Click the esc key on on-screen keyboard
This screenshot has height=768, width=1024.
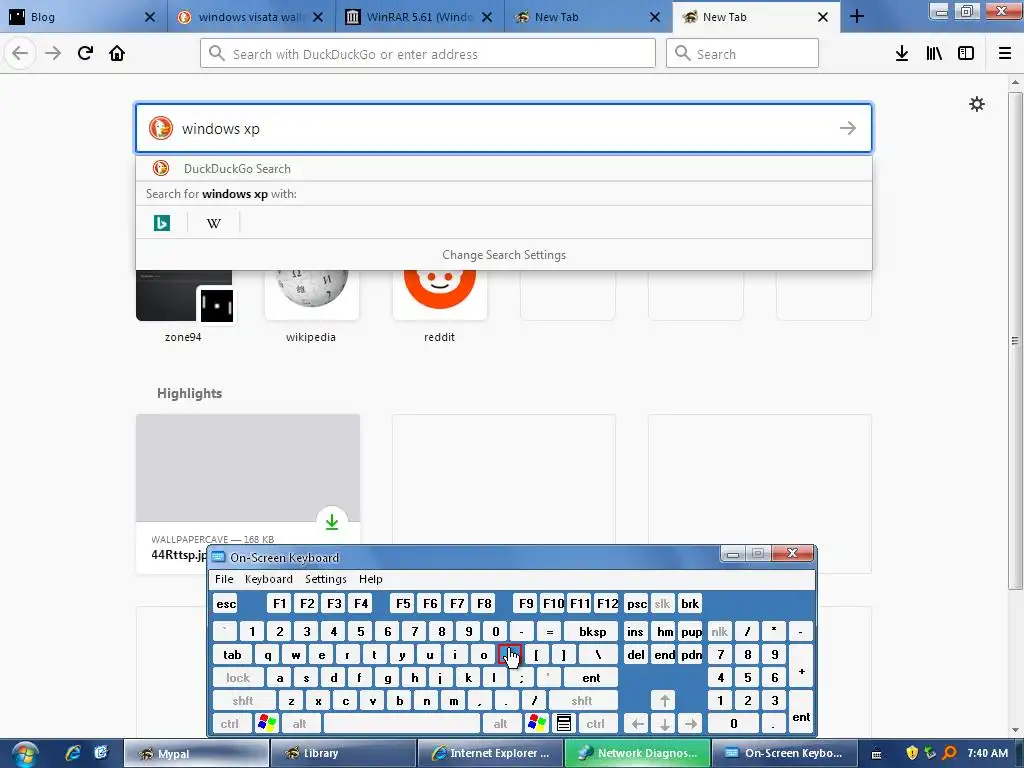click(226, 603)
